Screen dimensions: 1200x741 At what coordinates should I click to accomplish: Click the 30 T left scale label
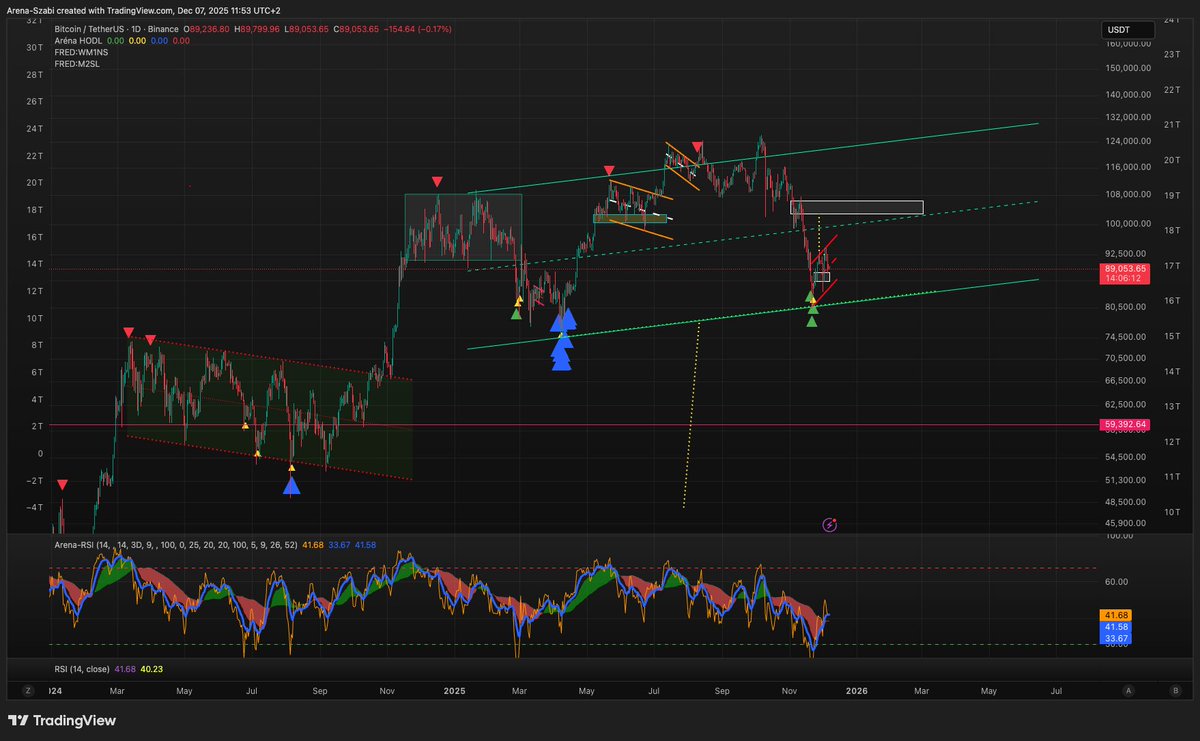pyautogui.click(x=34, y=47)
